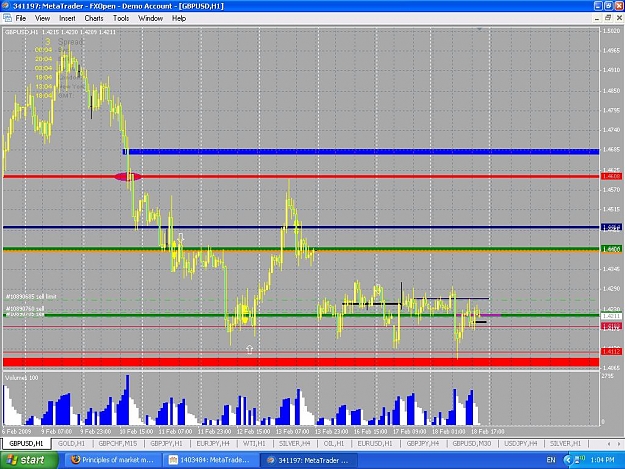Select the thick red band at the chart bottom
Viewport: 625px width, 469px height.
(x=301, y=362)
